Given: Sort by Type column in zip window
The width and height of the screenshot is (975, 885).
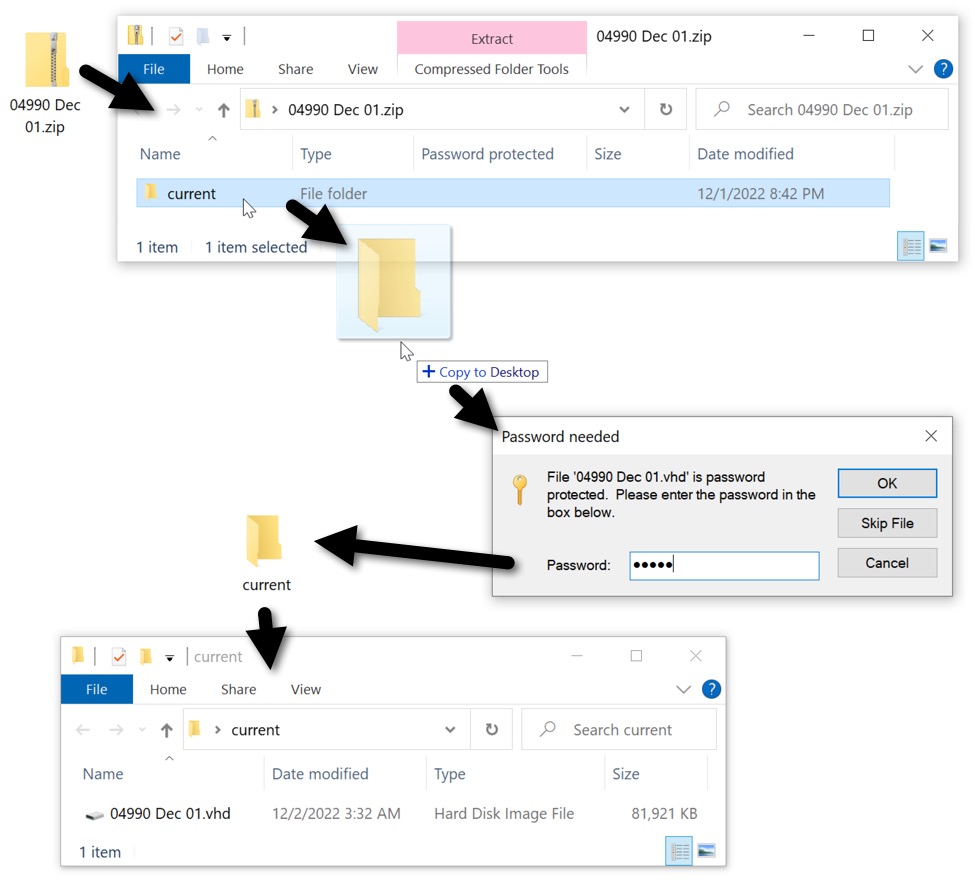Looking at the screenshot, I should pyautogui.click(x=315, y=154).
